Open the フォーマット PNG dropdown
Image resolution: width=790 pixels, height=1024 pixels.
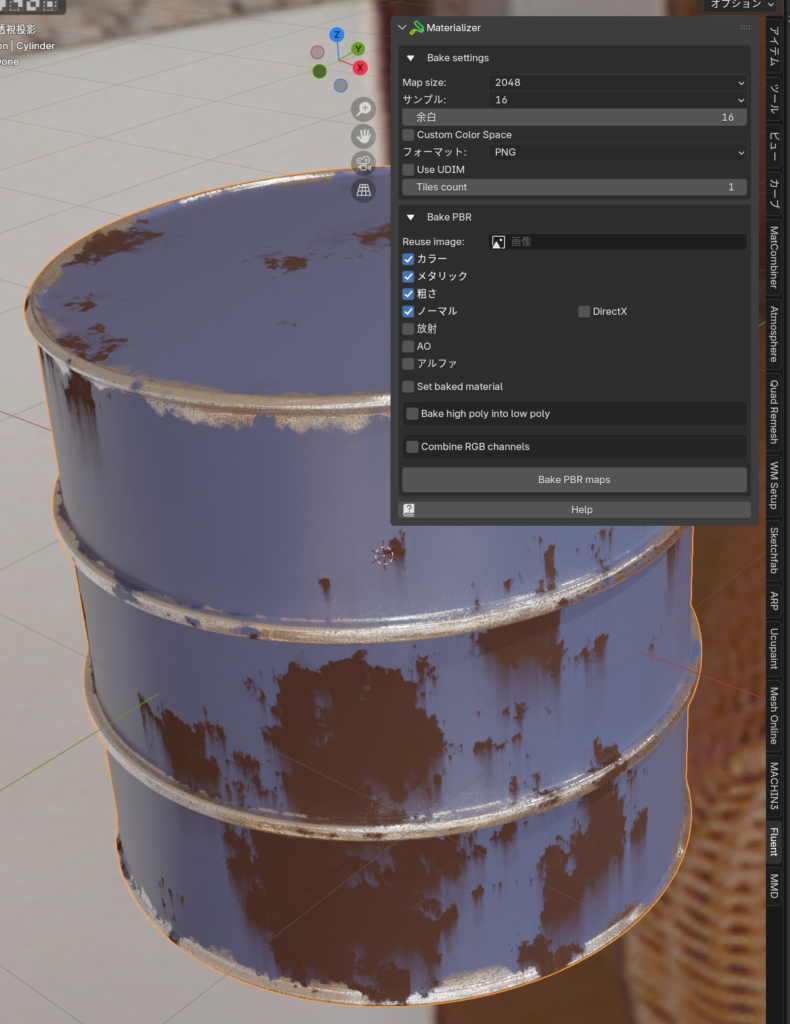[x=619, y=152]
